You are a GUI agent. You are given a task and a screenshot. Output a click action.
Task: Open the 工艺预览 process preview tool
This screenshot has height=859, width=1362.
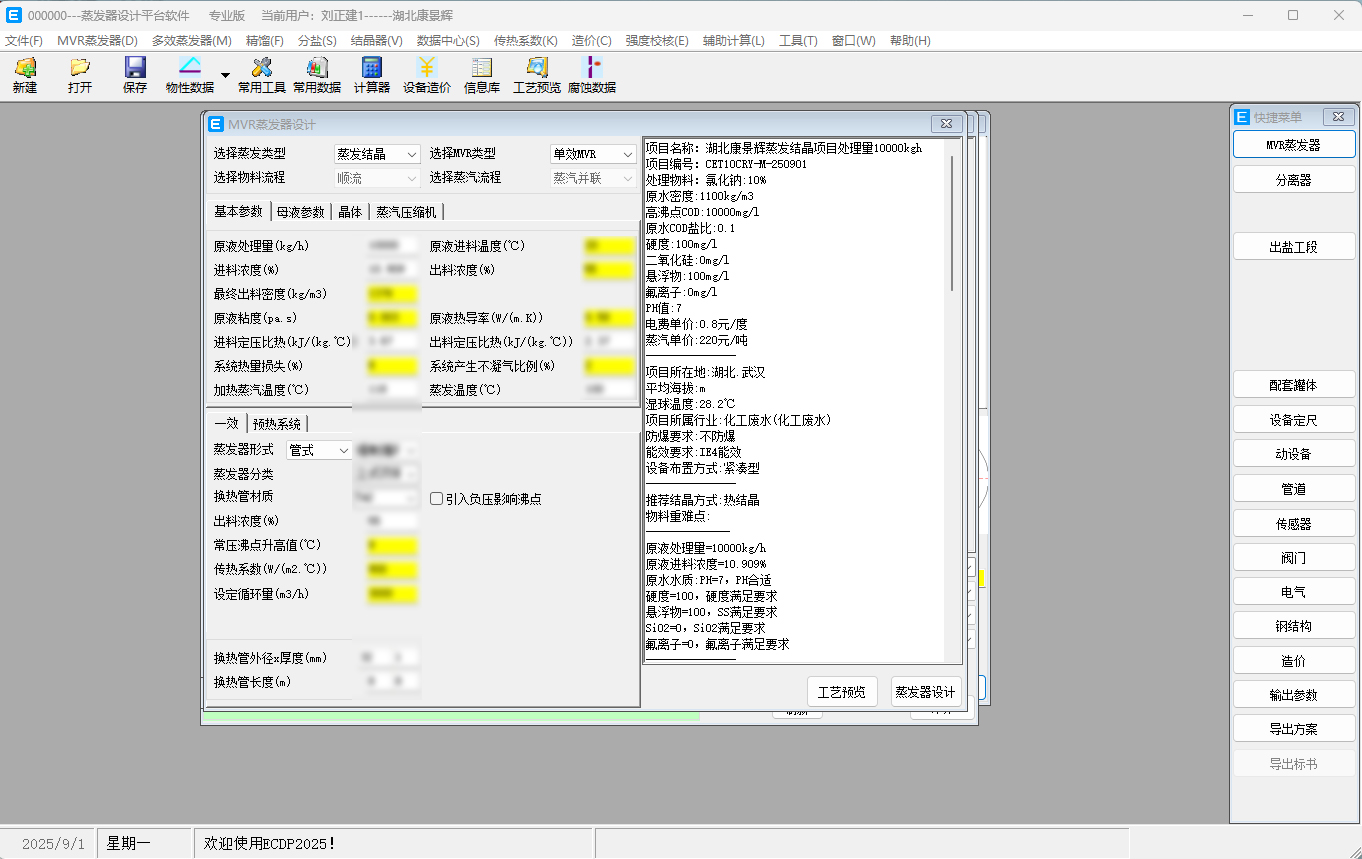pyautogui.click(x=536, y=75)
